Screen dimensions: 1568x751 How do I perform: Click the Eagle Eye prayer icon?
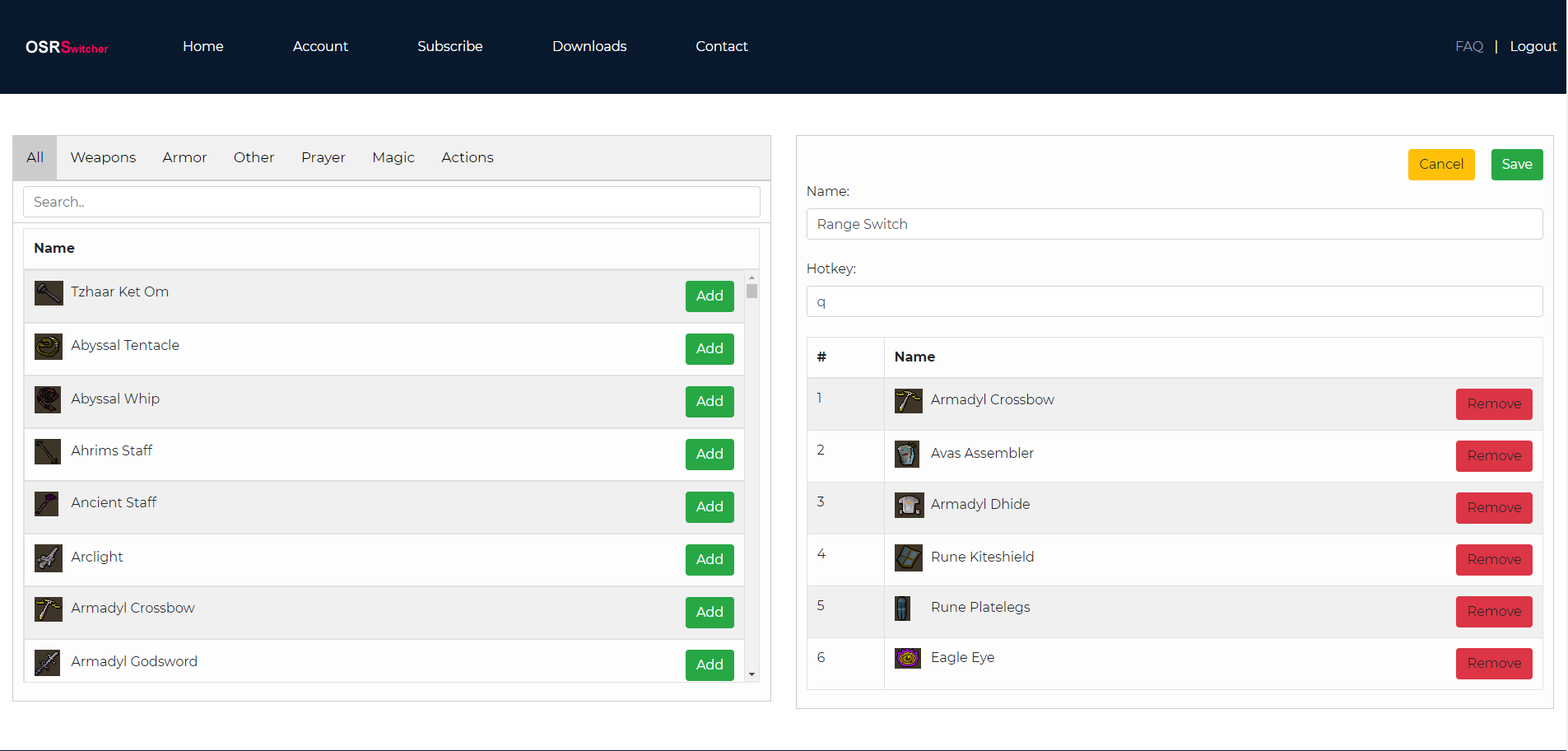click(x=908, y=659)
